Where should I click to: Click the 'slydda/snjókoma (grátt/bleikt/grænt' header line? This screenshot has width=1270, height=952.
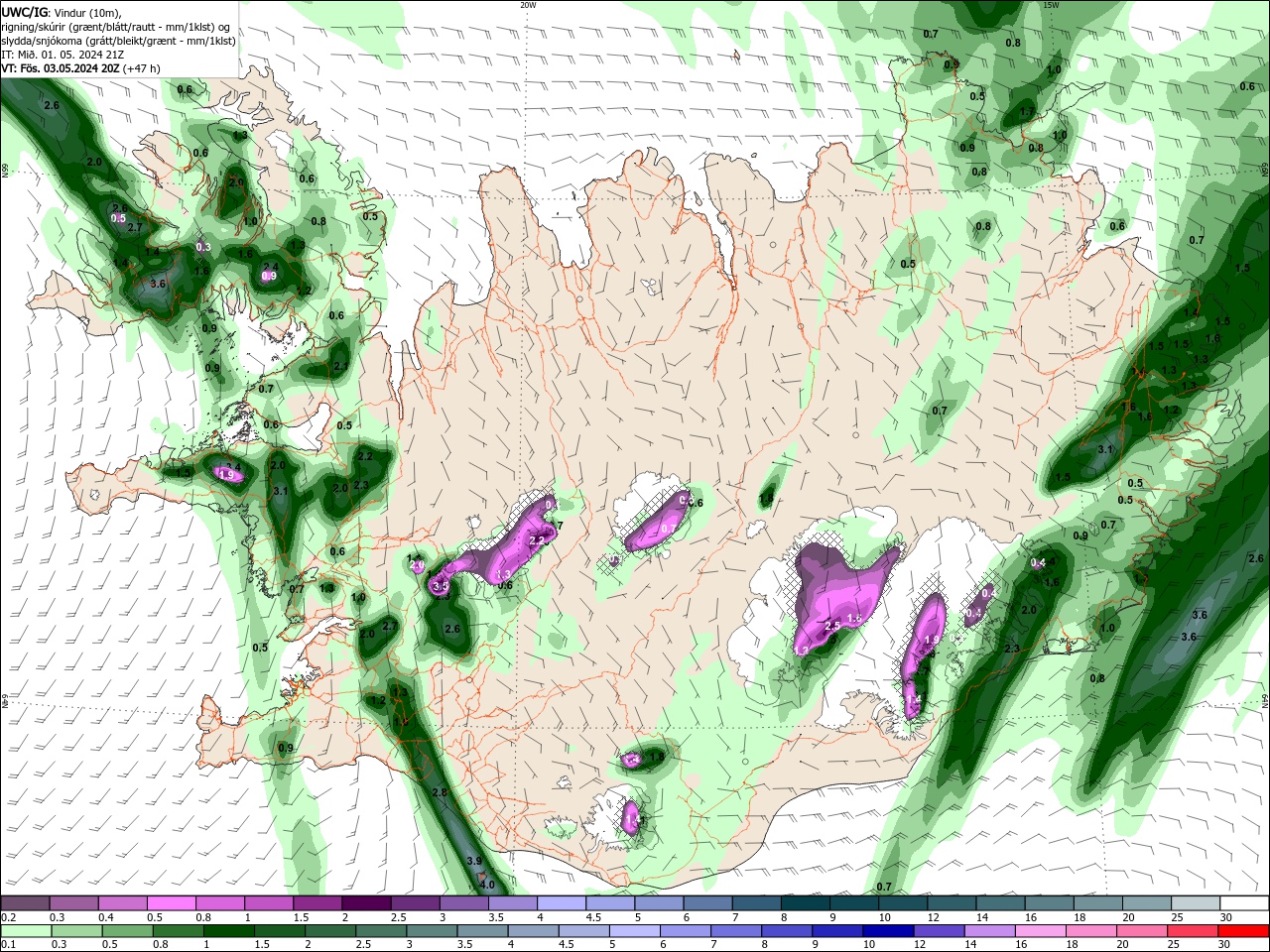118,41
